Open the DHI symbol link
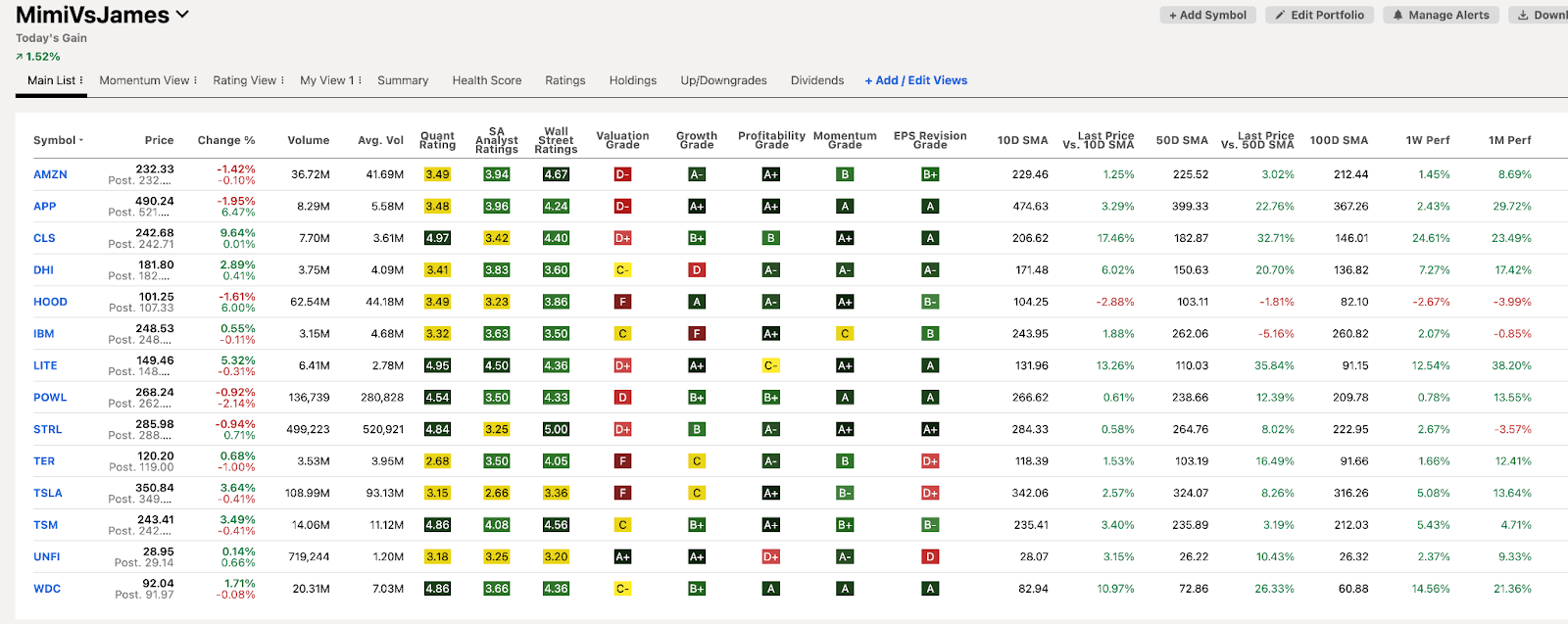Viewport: 1568px width, 624px height. point(43,270)
